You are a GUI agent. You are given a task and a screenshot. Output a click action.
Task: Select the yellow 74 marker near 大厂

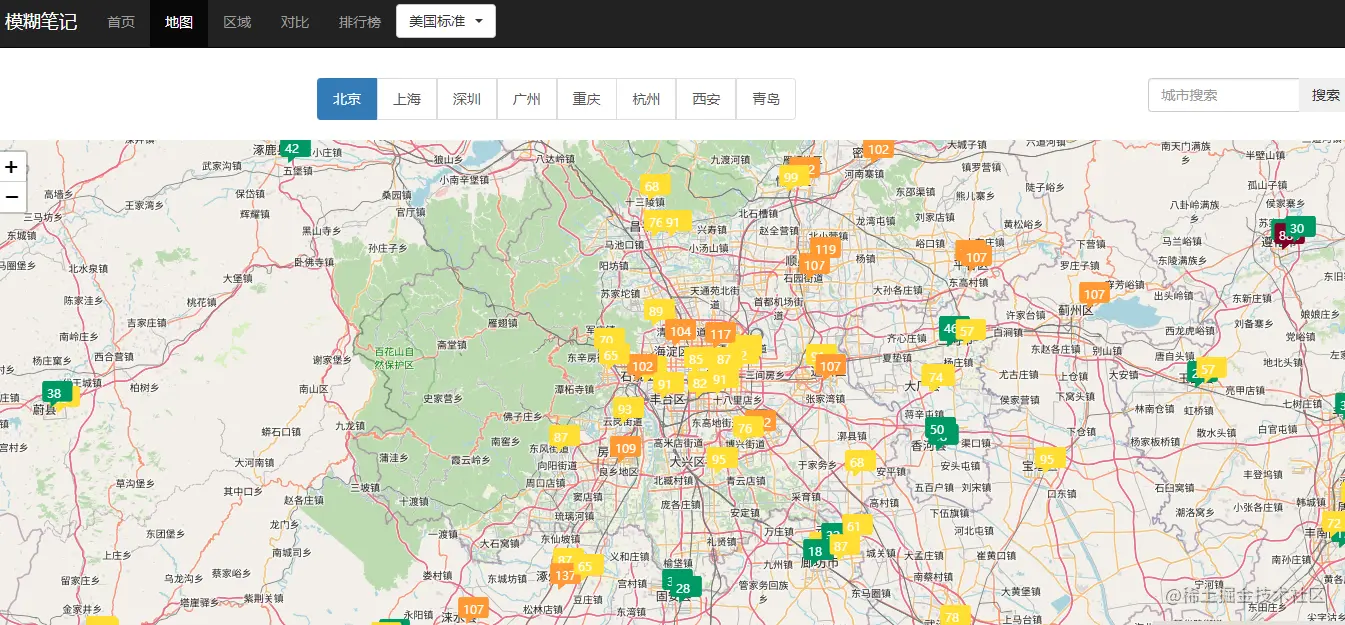point(936,377)
